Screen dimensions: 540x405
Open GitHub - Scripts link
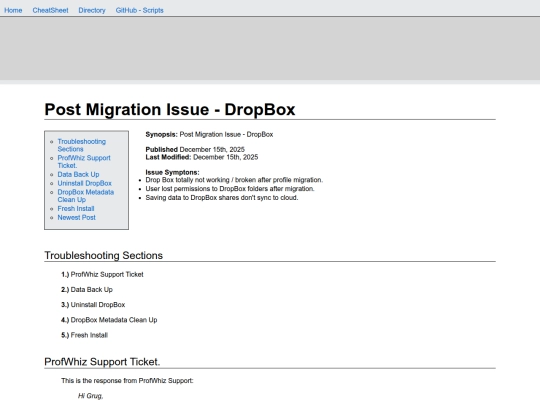click(x=139, y=10)
